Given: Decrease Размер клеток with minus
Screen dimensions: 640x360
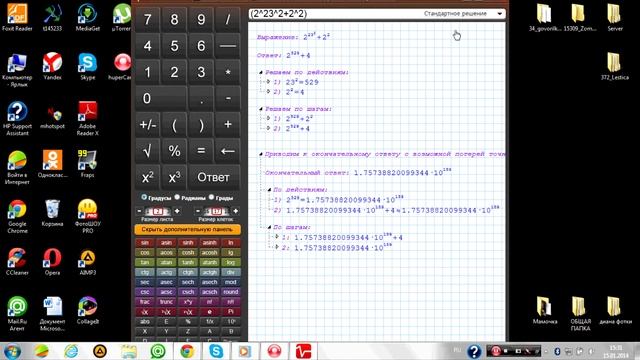Looking at the screenshot, I should 198,211.
